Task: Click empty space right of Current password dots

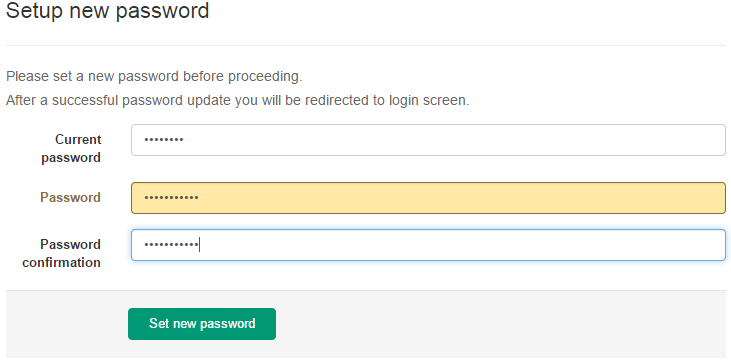Action: pos(452,140)
